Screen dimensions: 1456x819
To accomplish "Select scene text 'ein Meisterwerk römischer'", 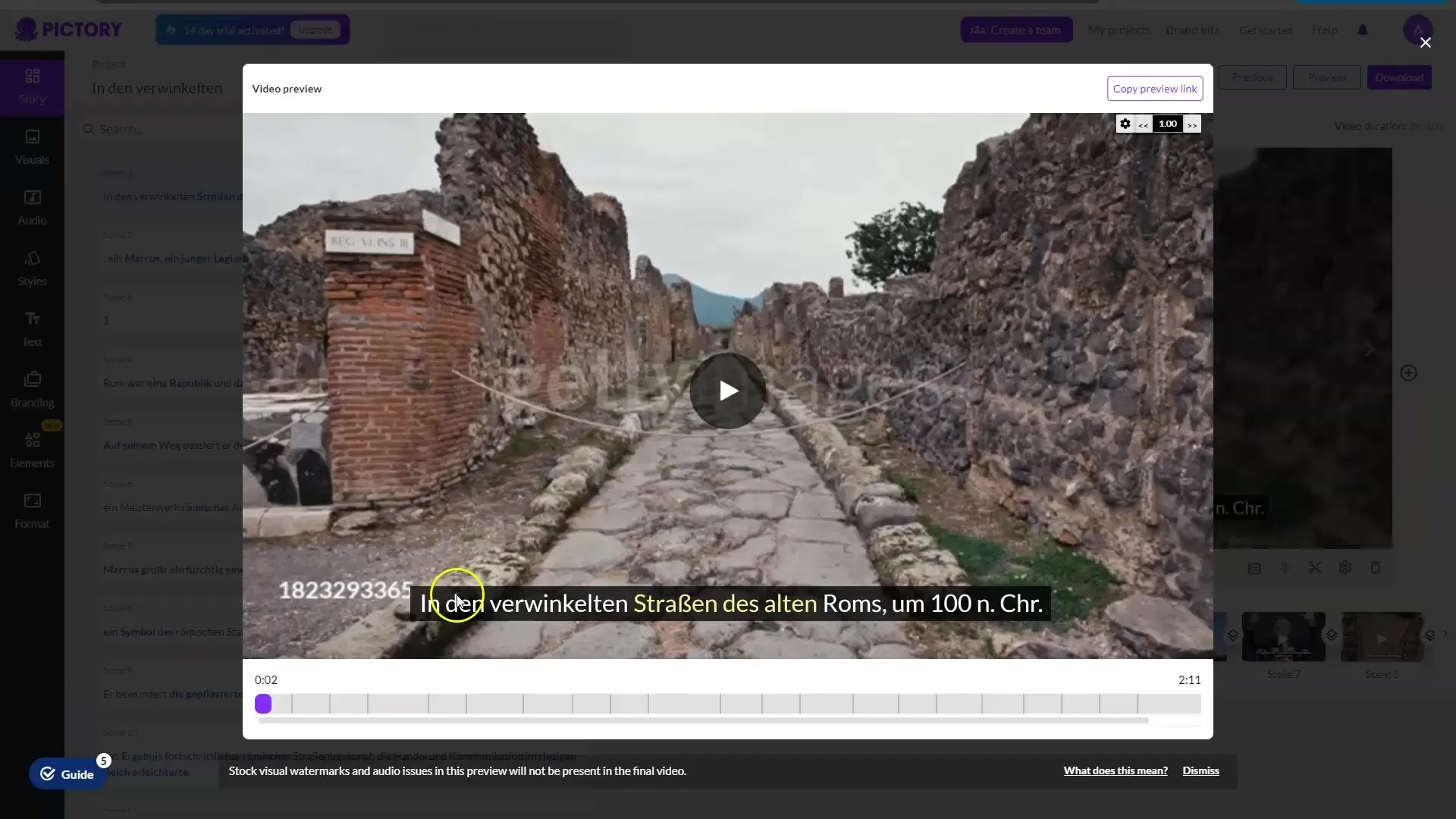I will coord(173,507).
